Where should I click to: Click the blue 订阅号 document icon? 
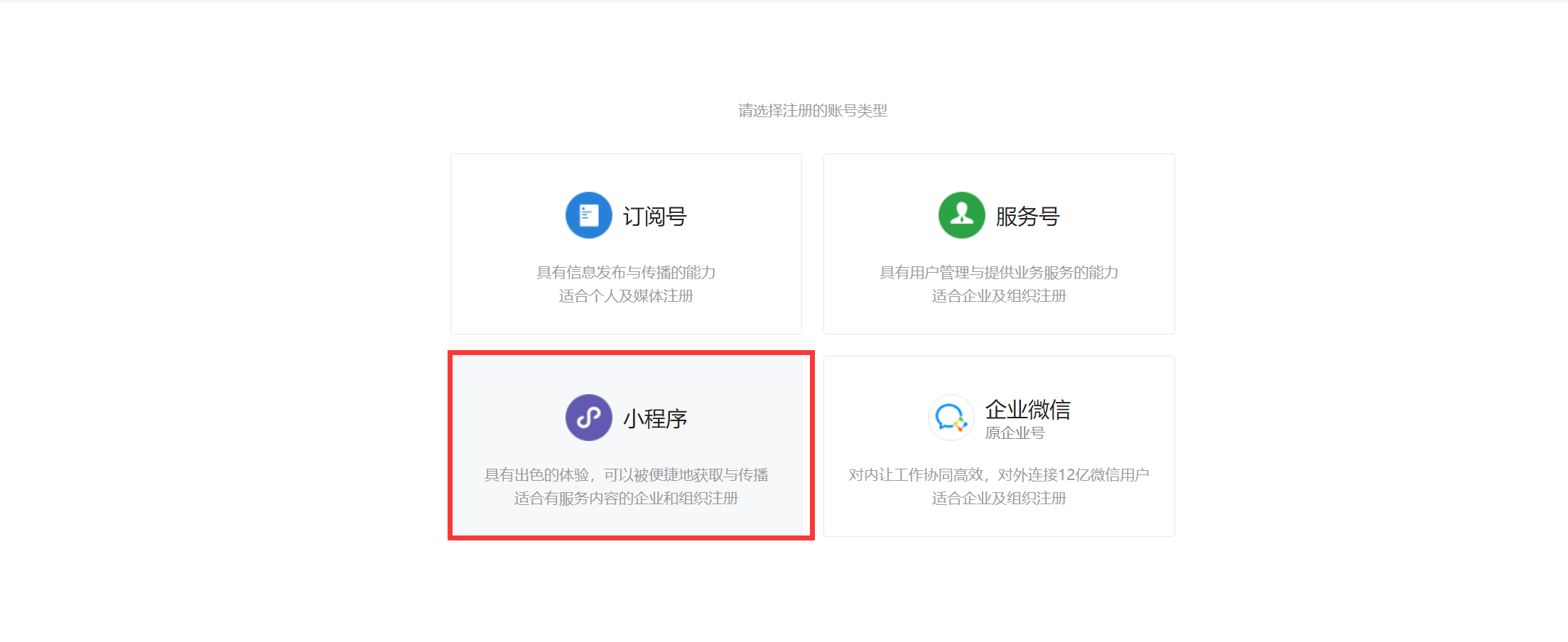[588, 215]
